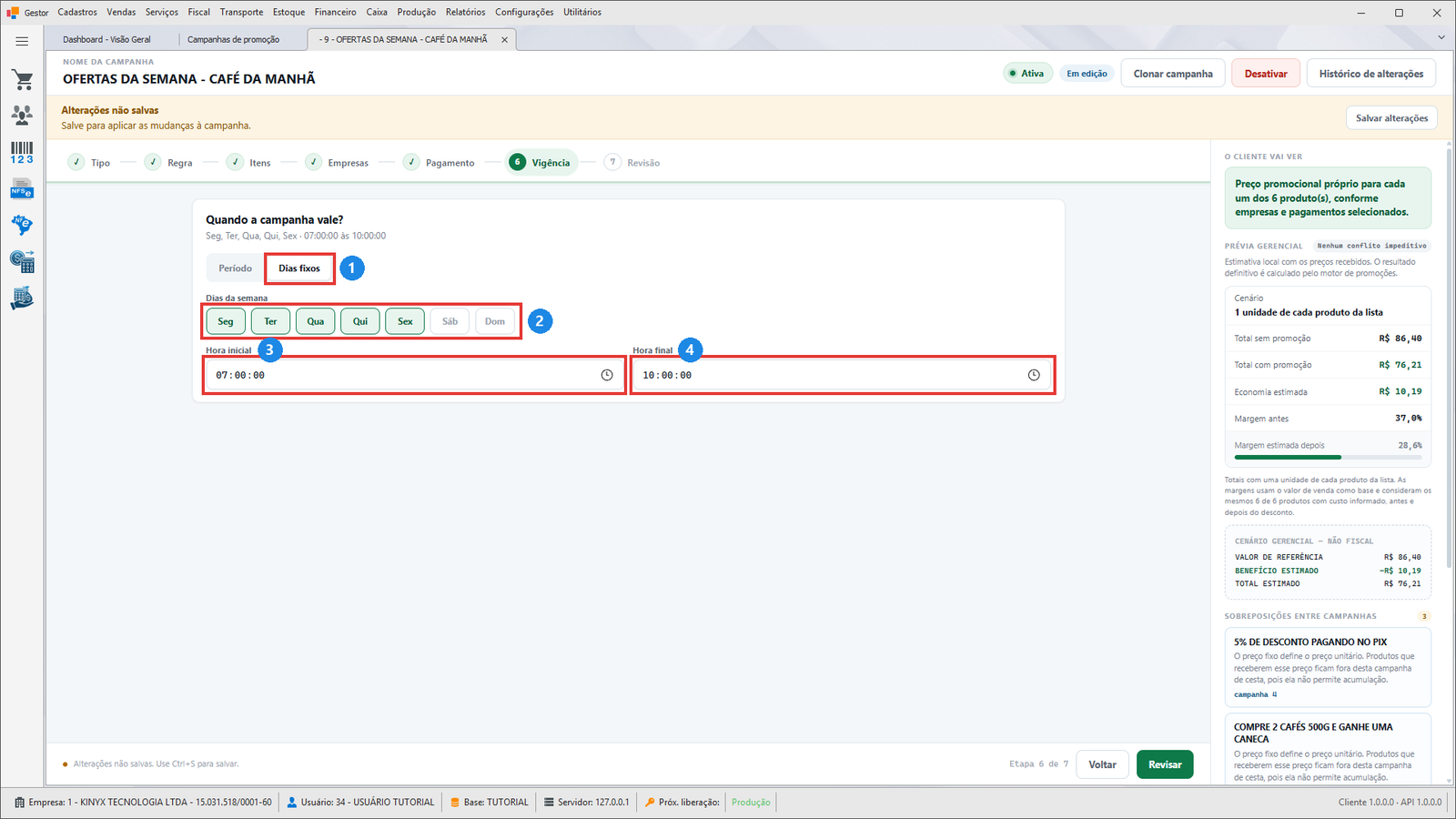
Task: Close the OFERTAS DA SEMANA tab
Action: 504,40
